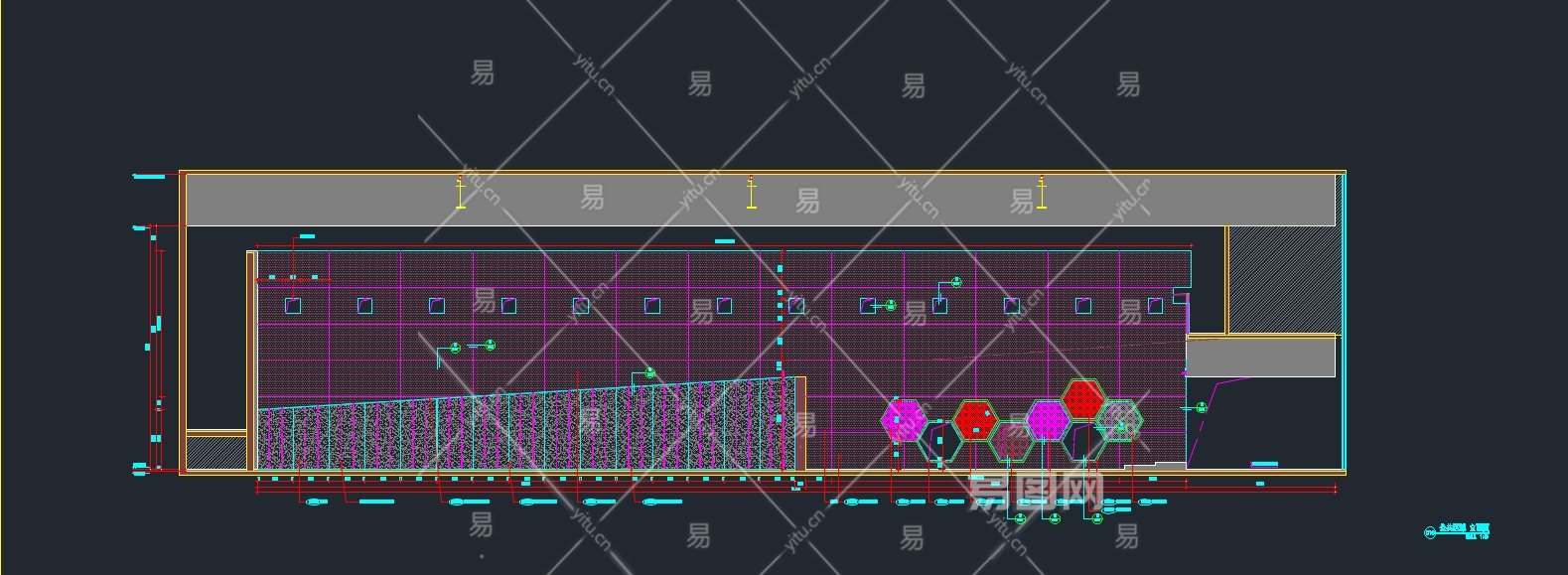Image resolution: width=1568 pixels, height=575 pixels.
Task: Click the highest red hexagon in the cluster
Action: click(1083, 399)
